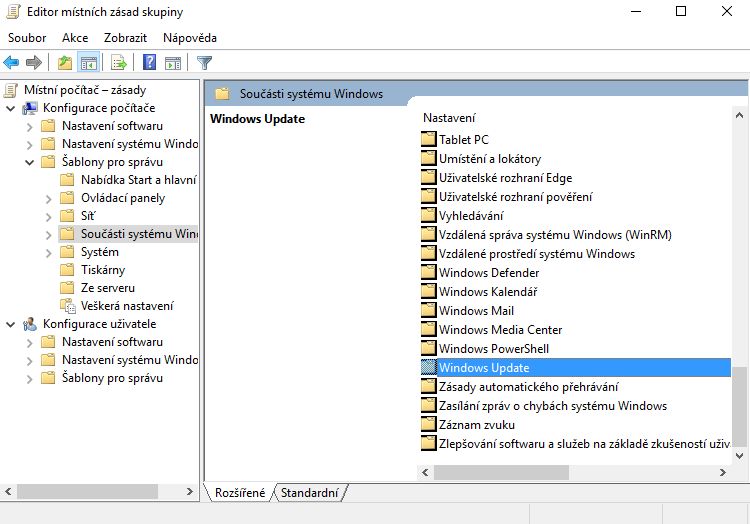Switch to the Standardní tab

309,492
